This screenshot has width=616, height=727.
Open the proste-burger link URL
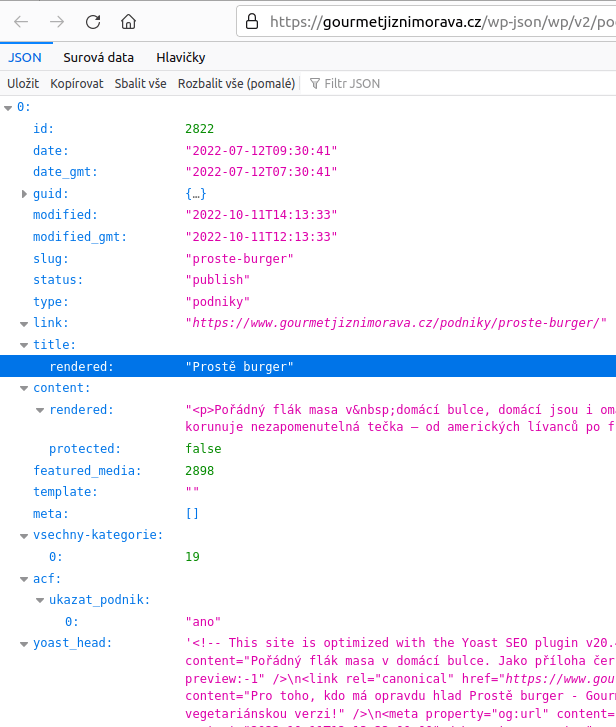point(396,323)
